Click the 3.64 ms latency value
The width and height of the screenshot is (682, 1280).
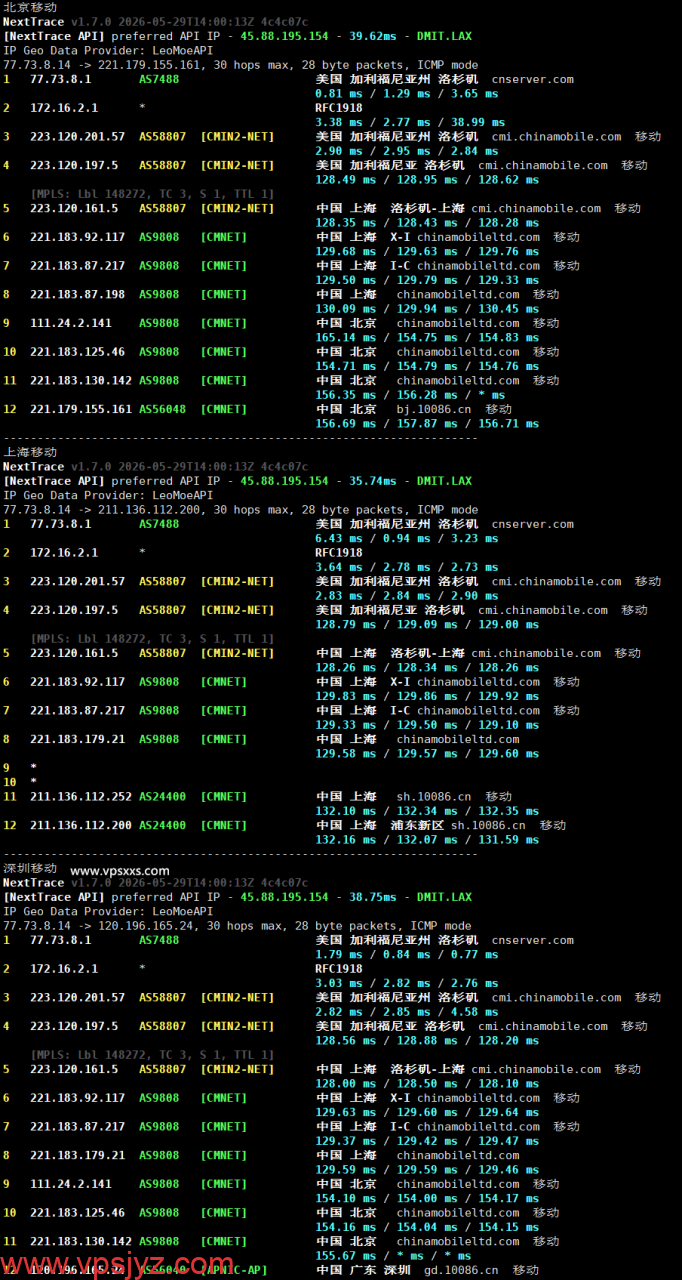coord(339,567)
